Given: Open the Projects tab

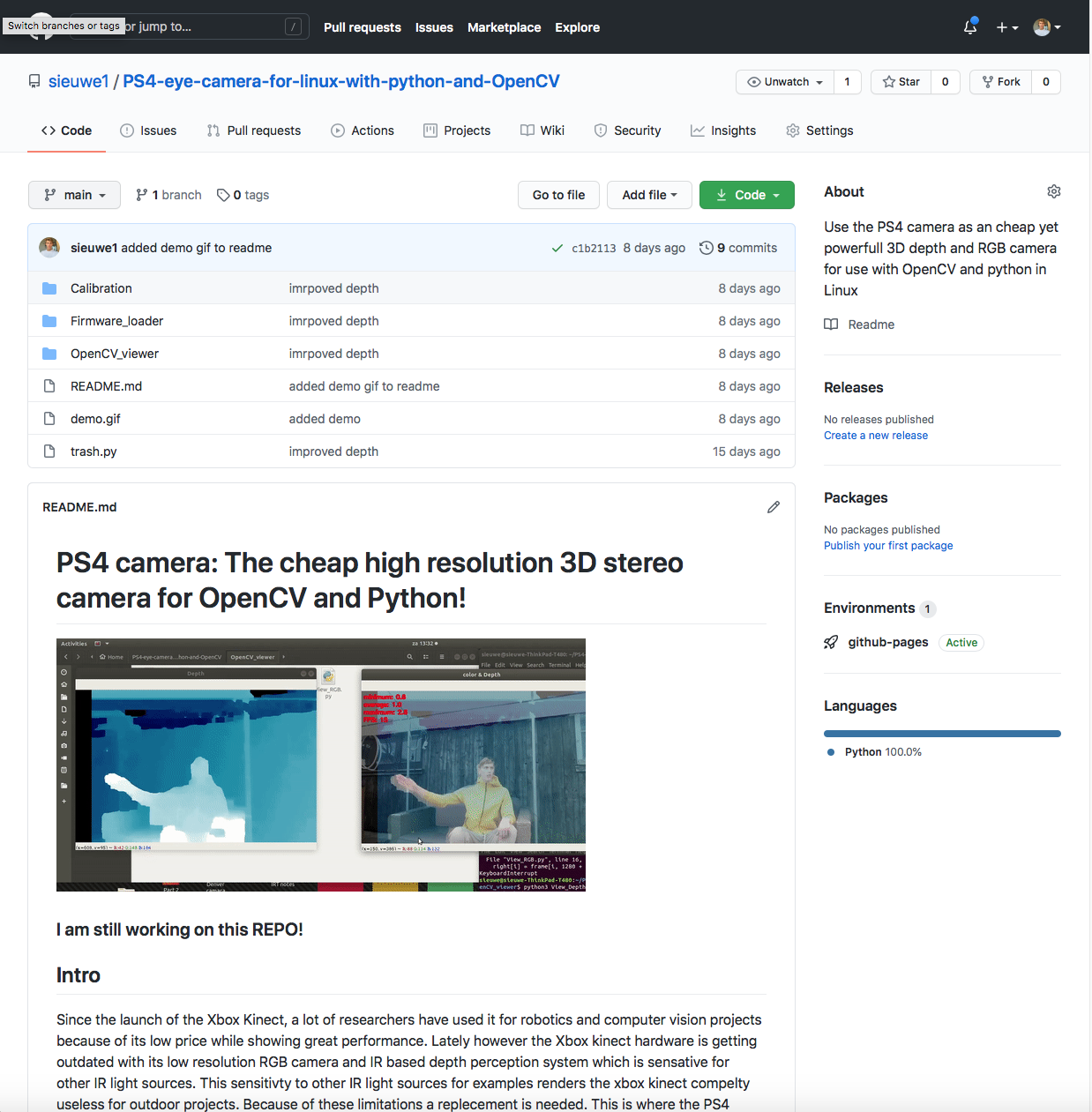Looking at the screenshot, I should [x=457, y=131].
